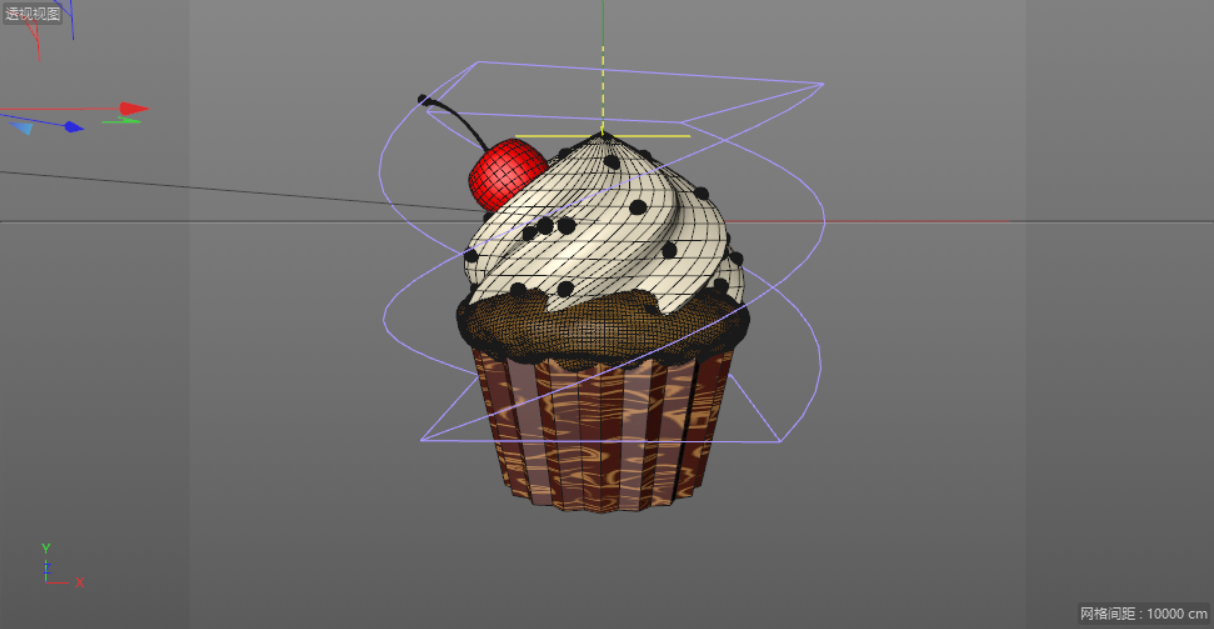Select the brown cake top mesh
The image size is (1214, 629).
tap(600, 325)
